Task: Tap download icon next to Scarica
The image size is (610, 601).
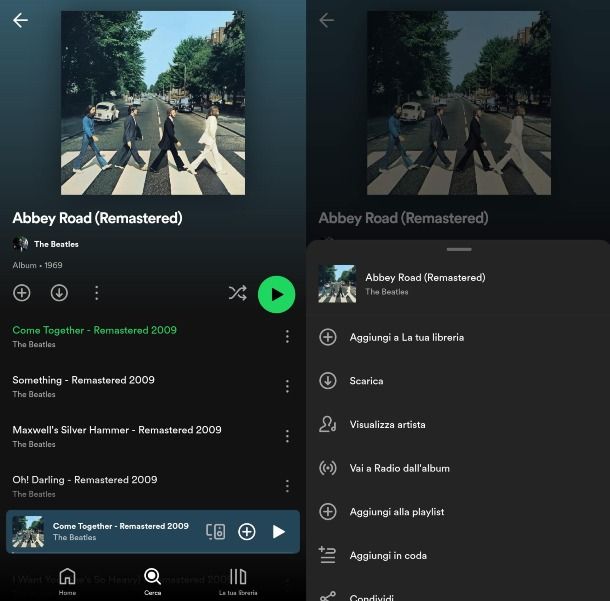Action: 328,381
